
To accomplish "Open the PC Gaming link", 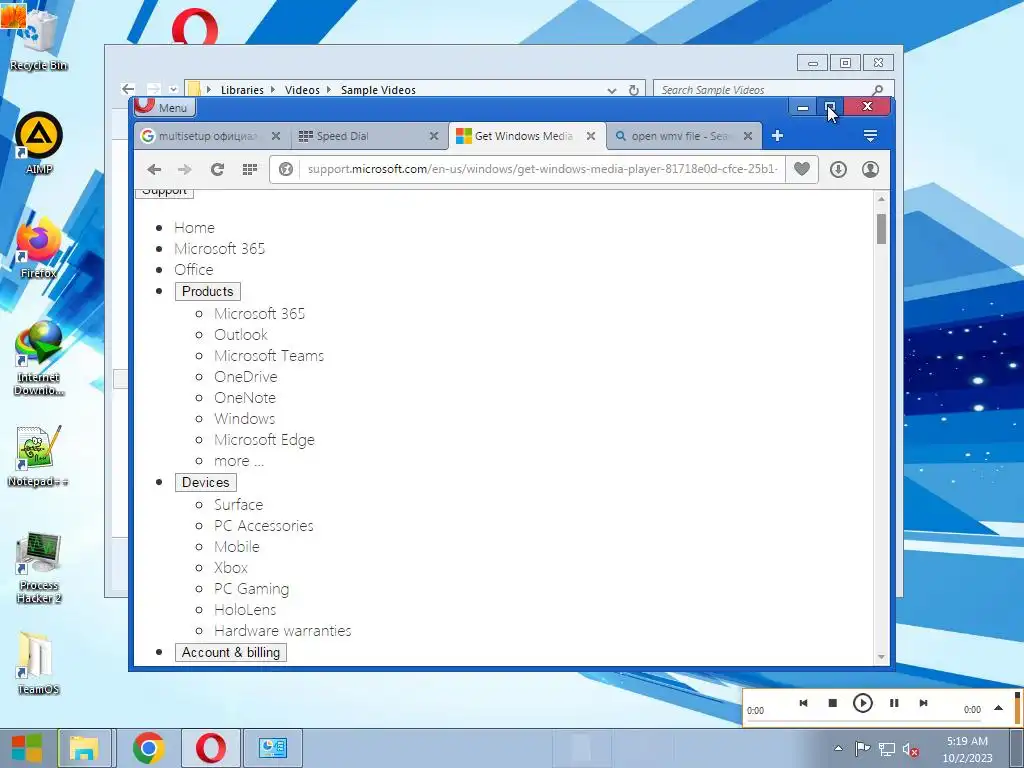I will [x=251, y=588].
